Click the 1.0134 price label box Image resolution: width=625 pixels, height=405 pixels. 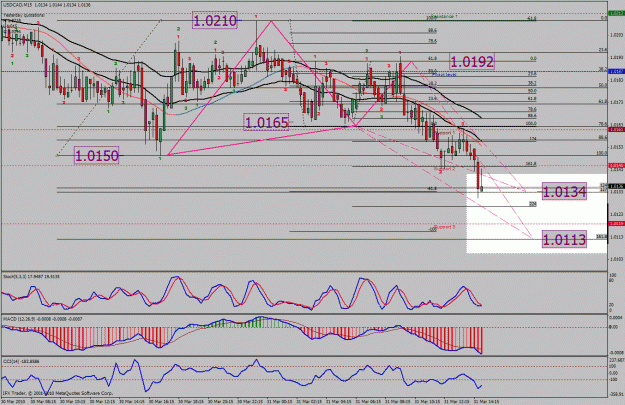tap(564, 192)
